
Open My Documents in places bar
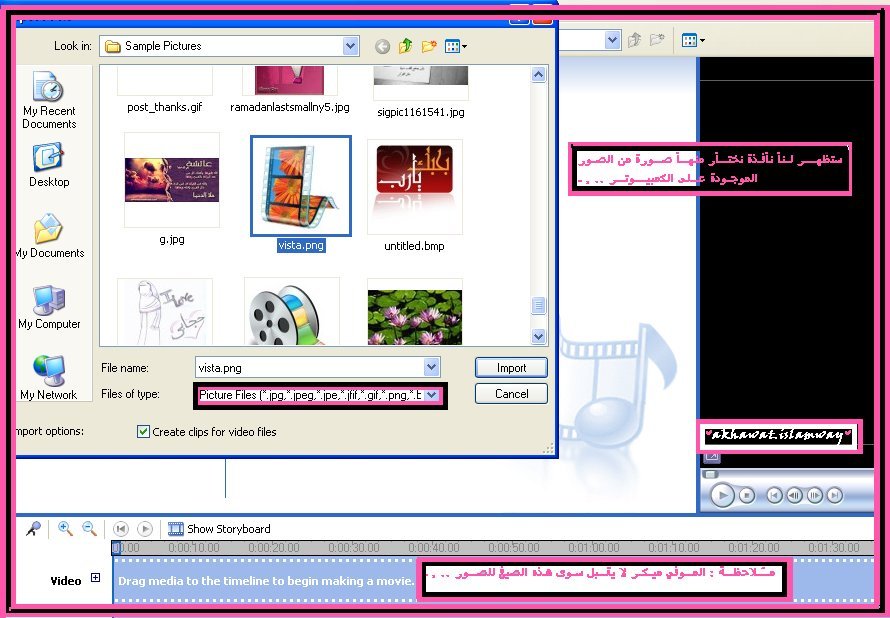(49, 236)
